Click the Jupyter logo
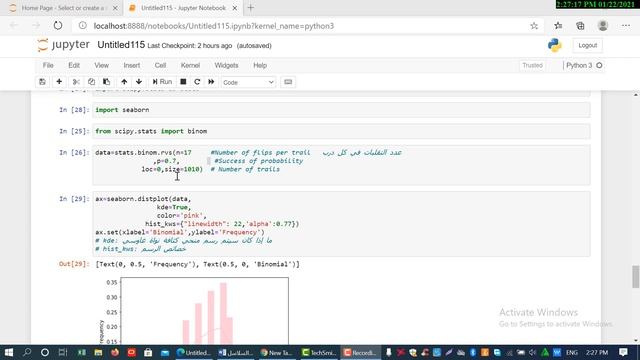Screen dimensions: 640x360 [63, 45]
